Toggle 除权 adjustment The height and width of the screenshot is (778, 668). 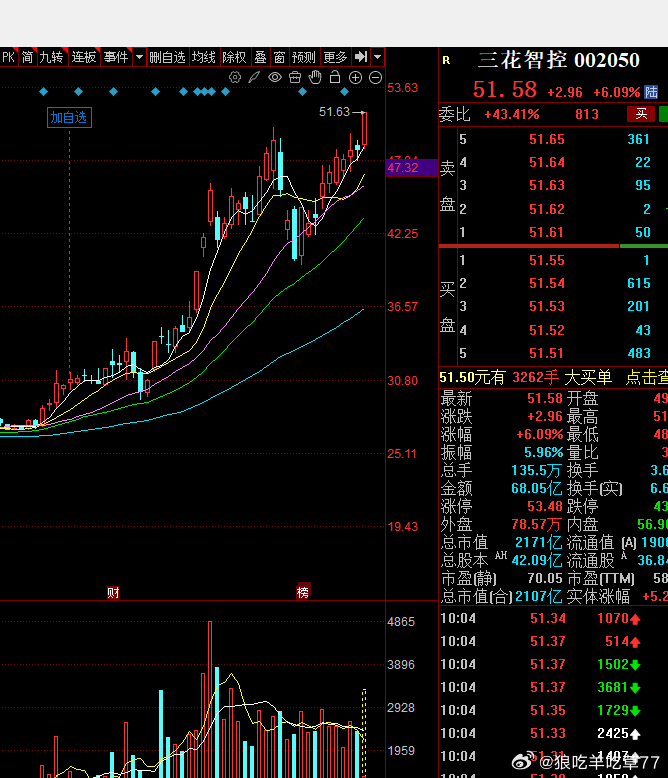click(235, 57)
